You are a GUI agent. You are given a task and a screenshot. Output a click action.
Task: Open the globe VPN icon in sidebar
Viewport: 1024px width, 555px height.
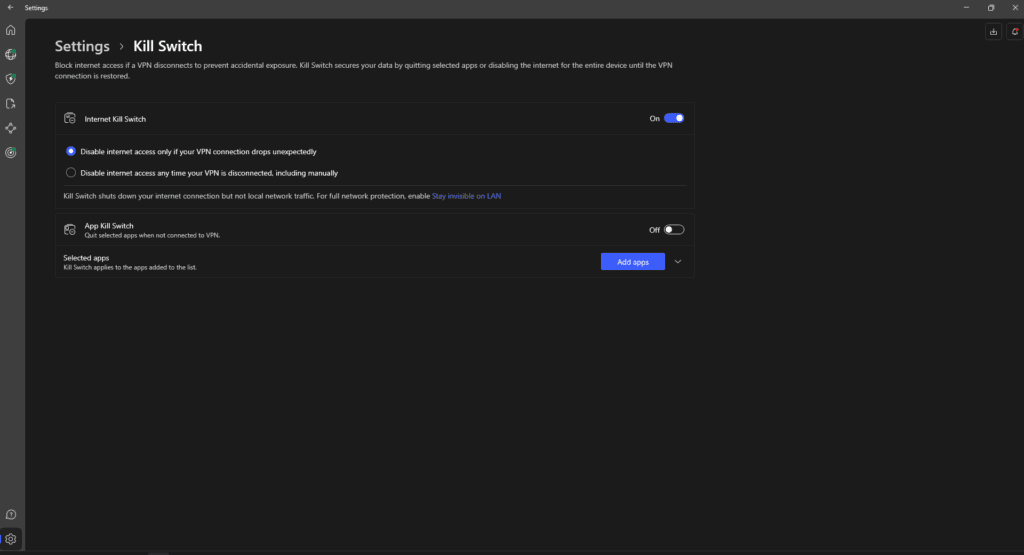click(11, 54)
